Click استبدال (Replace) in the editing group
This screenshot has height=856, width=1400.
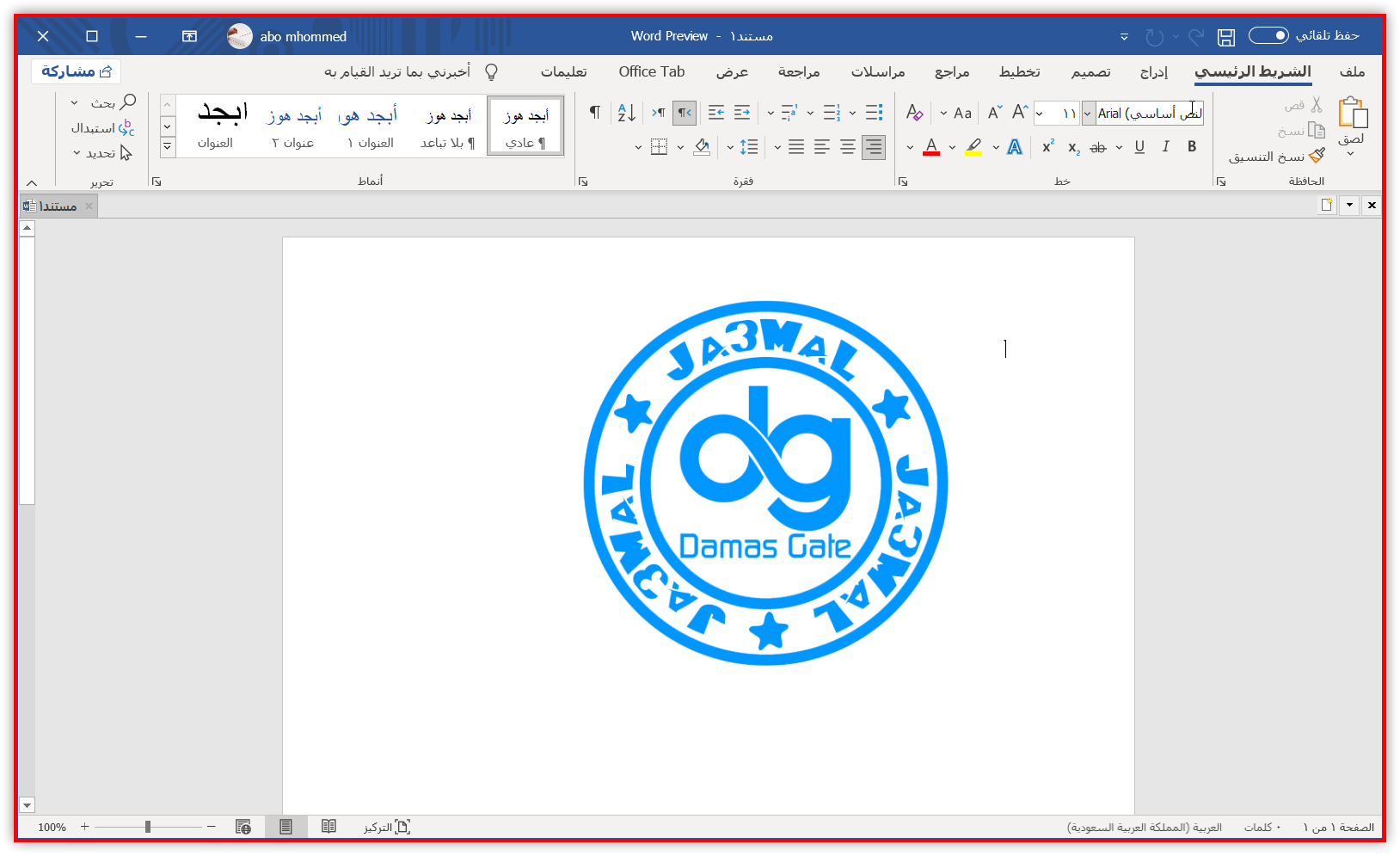pos(102,127)
